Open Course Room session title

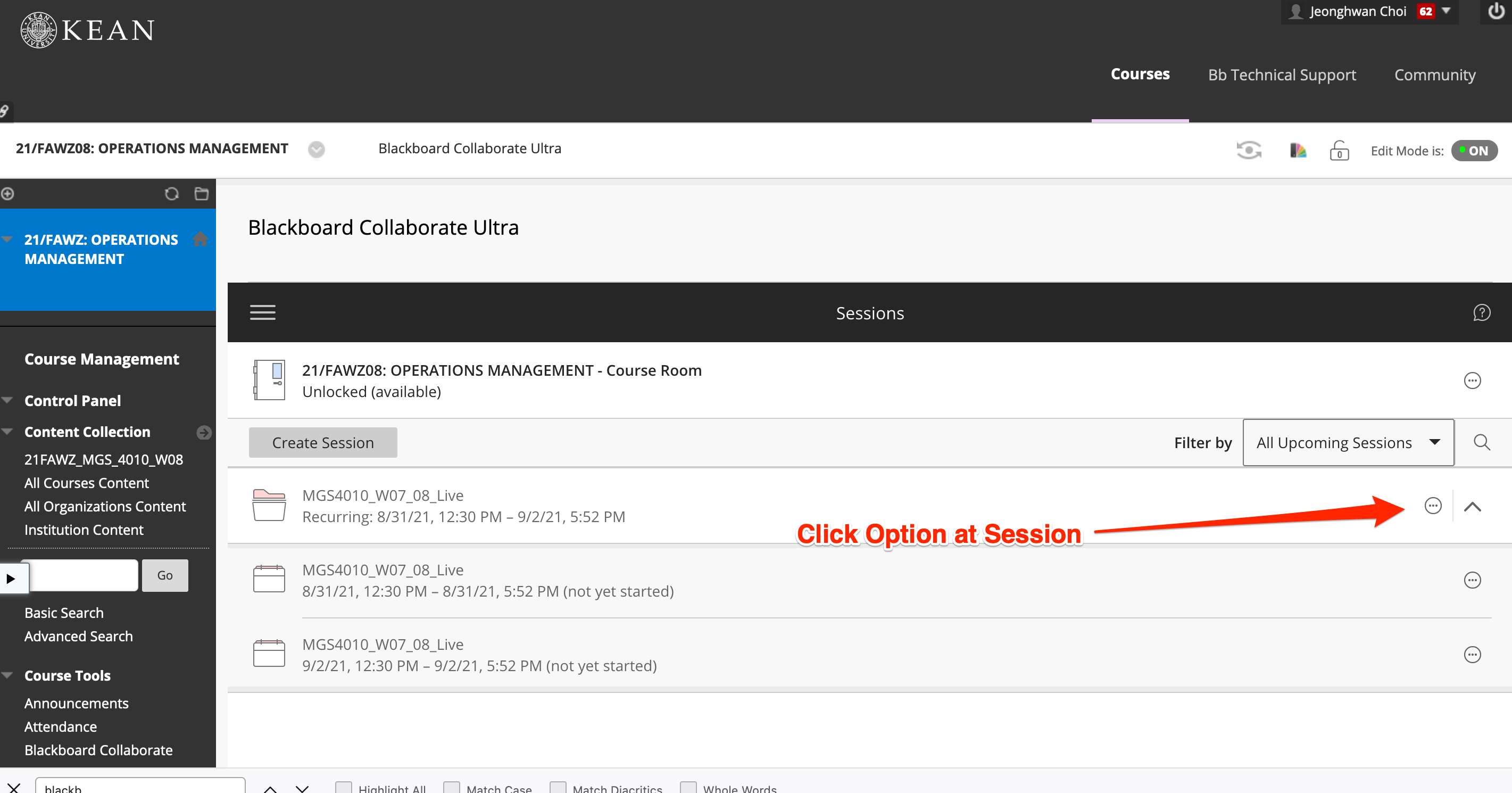(502, 370)
